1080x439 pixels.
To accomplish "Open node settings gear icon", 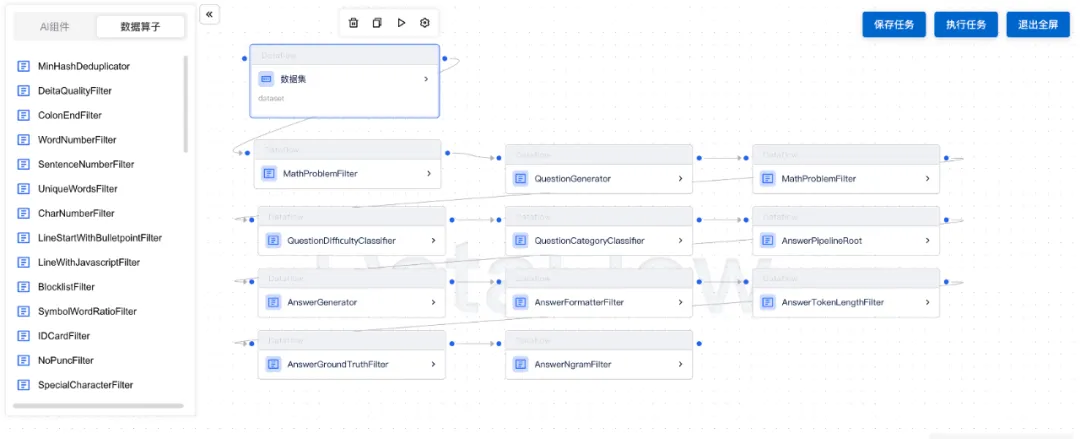I will coord(425,23).
